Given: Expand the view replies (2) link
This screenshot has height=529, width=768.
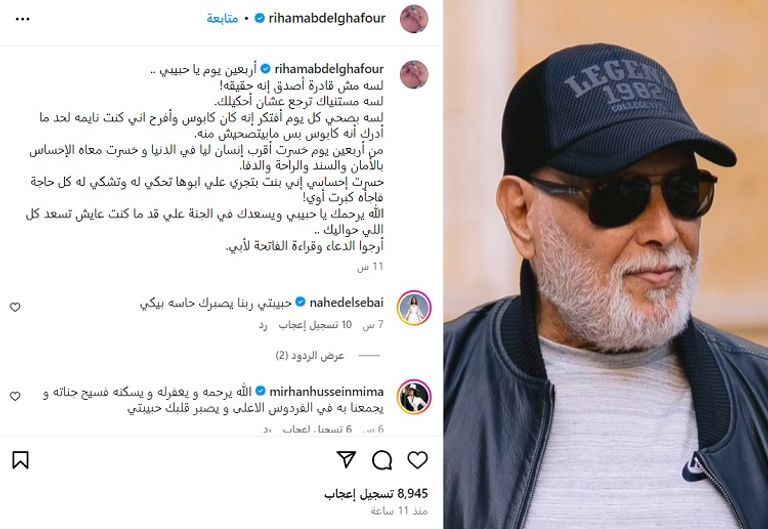Looking at the screenshot, I should (310, 356).
